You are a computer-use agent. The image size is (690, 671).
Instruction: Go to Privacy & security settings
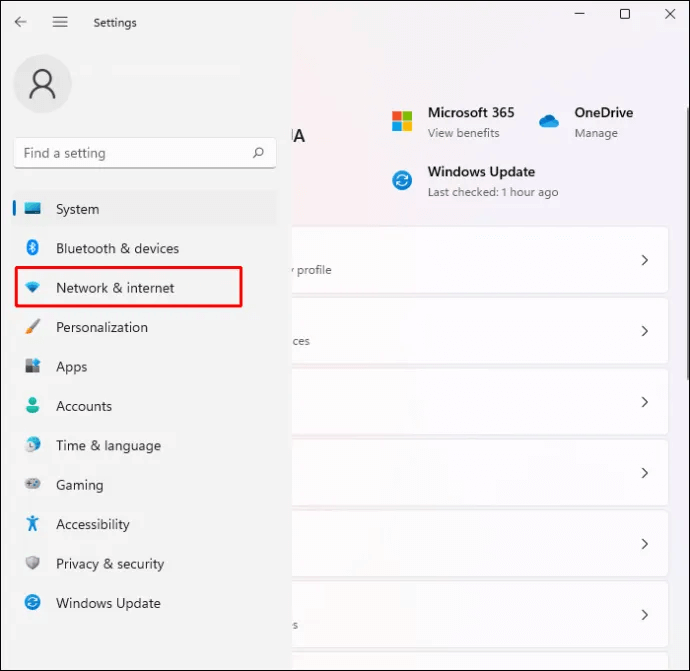109,564
